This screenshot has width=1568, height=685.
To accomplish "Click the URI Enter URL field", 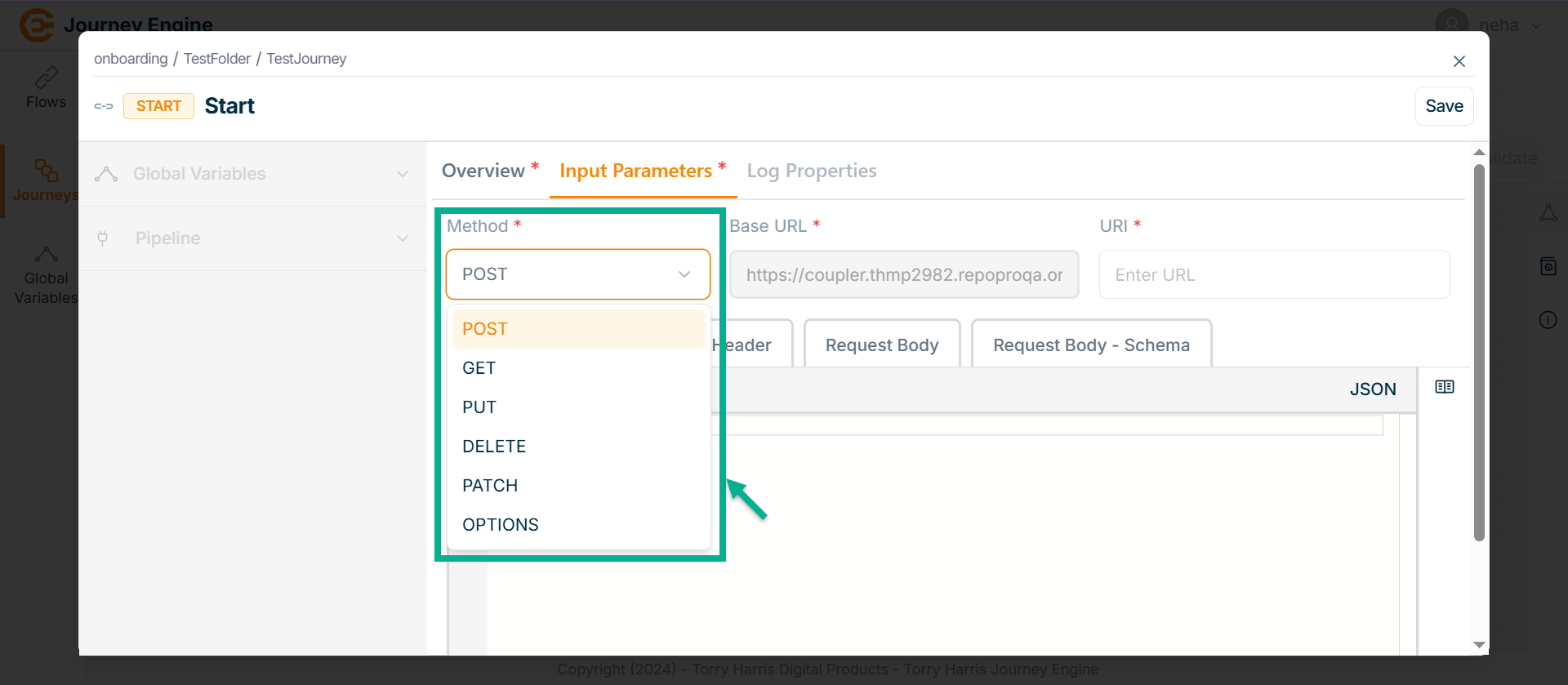I will [1273, 275].
